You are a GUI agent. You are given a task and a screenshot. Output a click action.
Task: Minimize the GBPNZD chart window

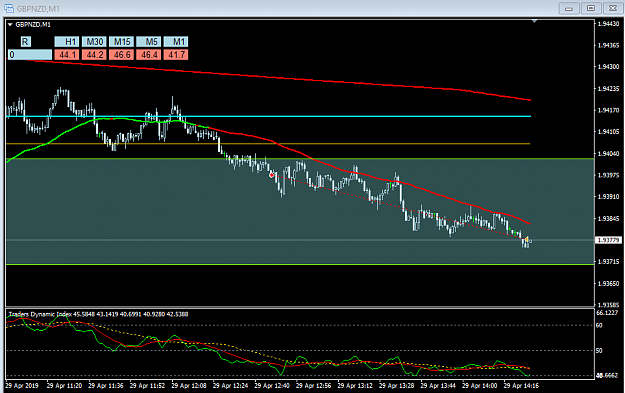pyautogui.click(x=569, y=8)
